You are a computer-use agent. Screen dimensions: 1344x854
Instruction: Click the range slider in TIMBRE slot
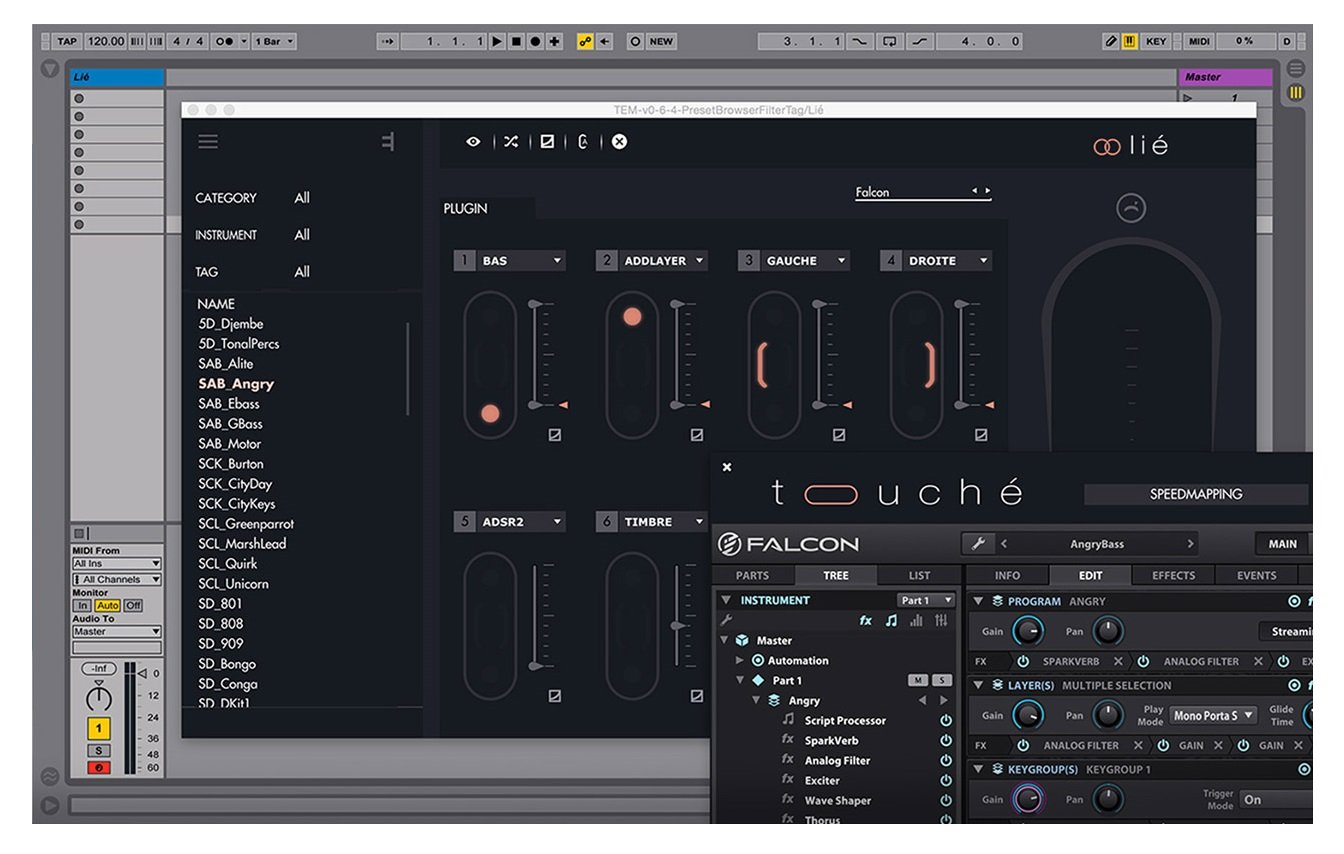click(679, 615)
